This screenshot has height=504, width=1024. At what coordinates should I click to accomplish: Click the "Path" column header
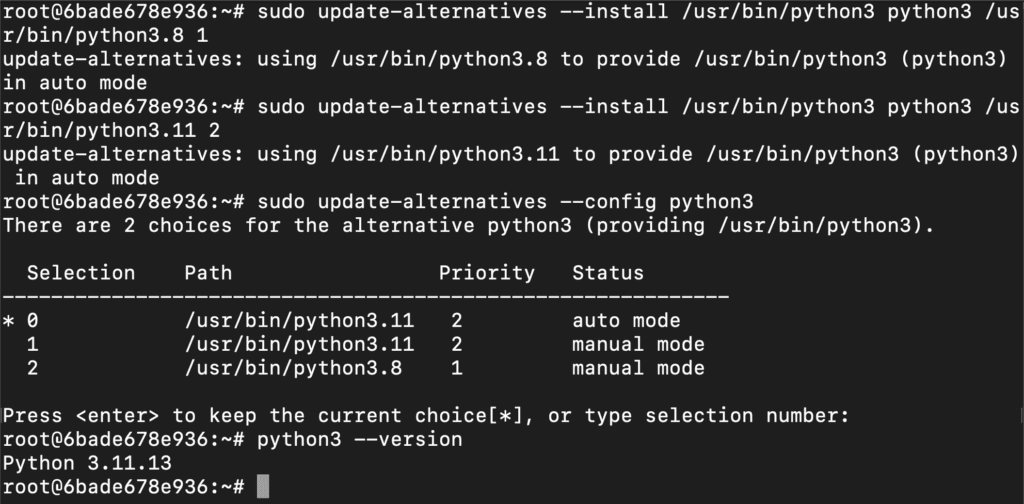pyautogui.click(x=208, y=272)
